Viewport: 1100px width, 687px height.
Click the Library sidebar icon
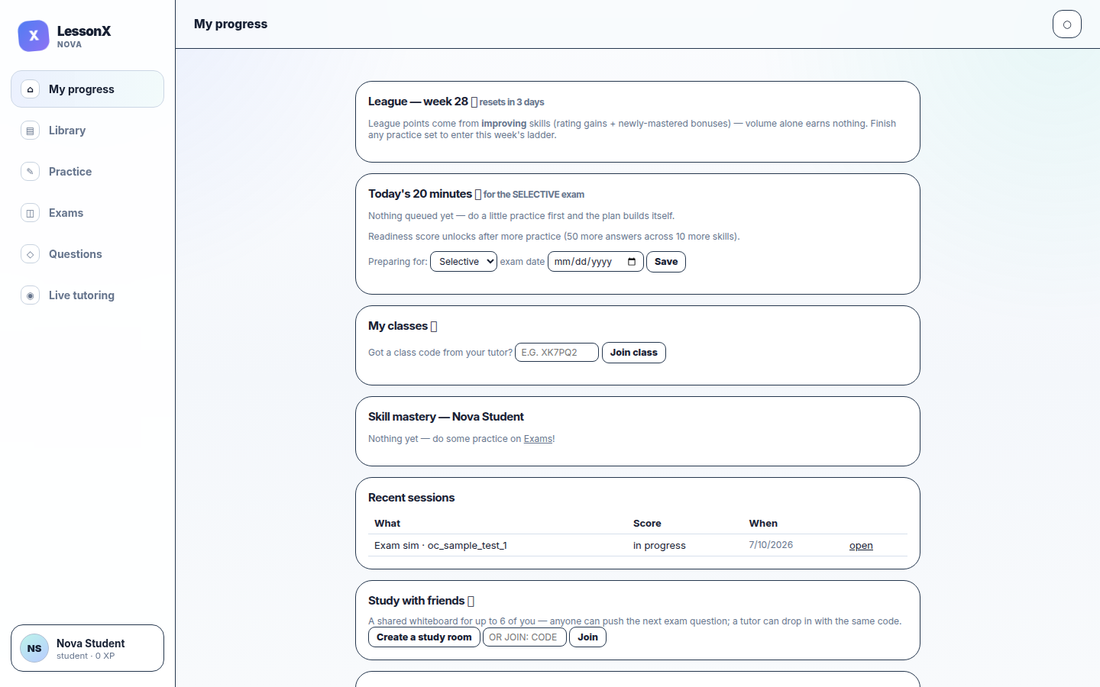[x=30, y=131]
